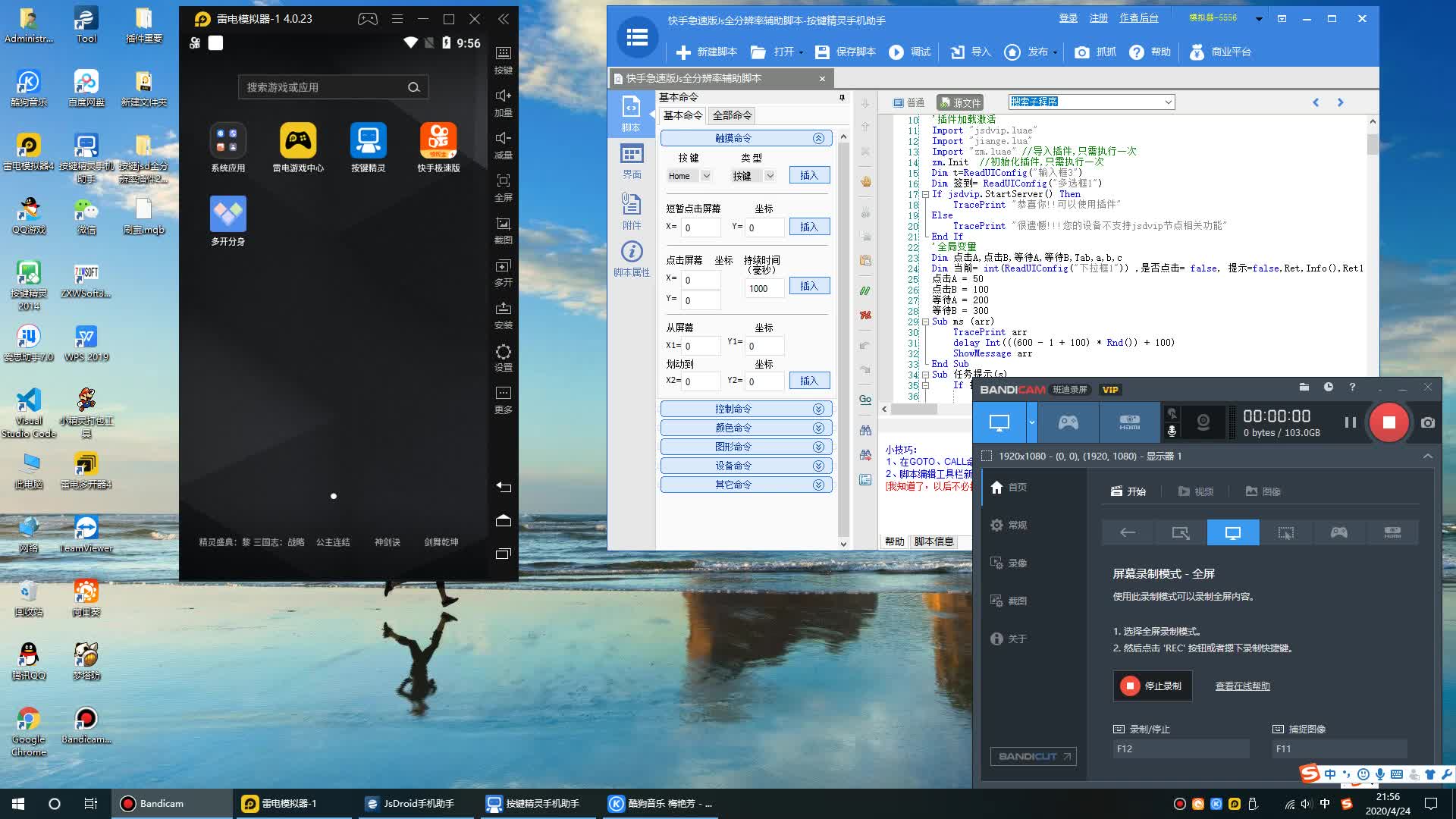Increase emulator volume with 加量
This screenshot has height=819, width=1456.
pos(504,96)
